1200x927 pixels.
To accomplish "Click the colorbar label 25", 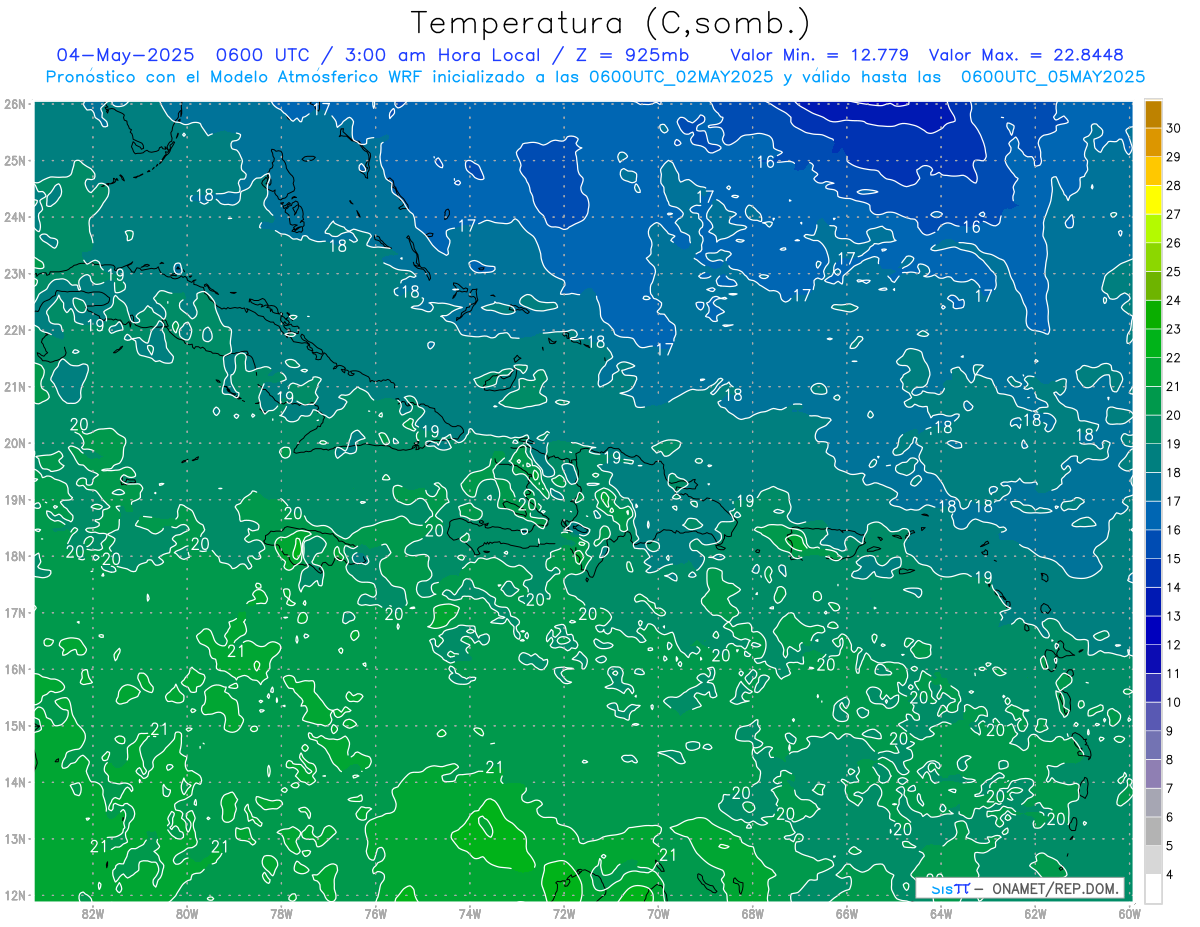I will point(1174,271).
